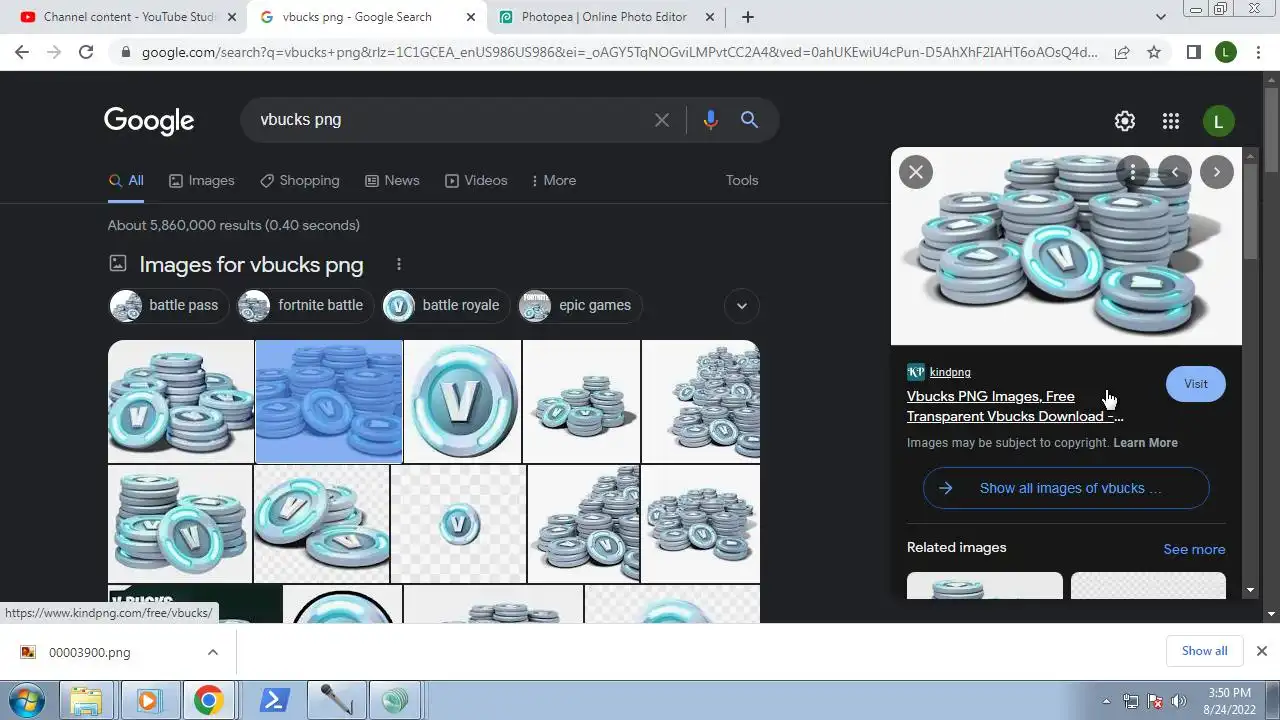
Task: Open Windows Explorer from taskbar
Action: [87, 700]
